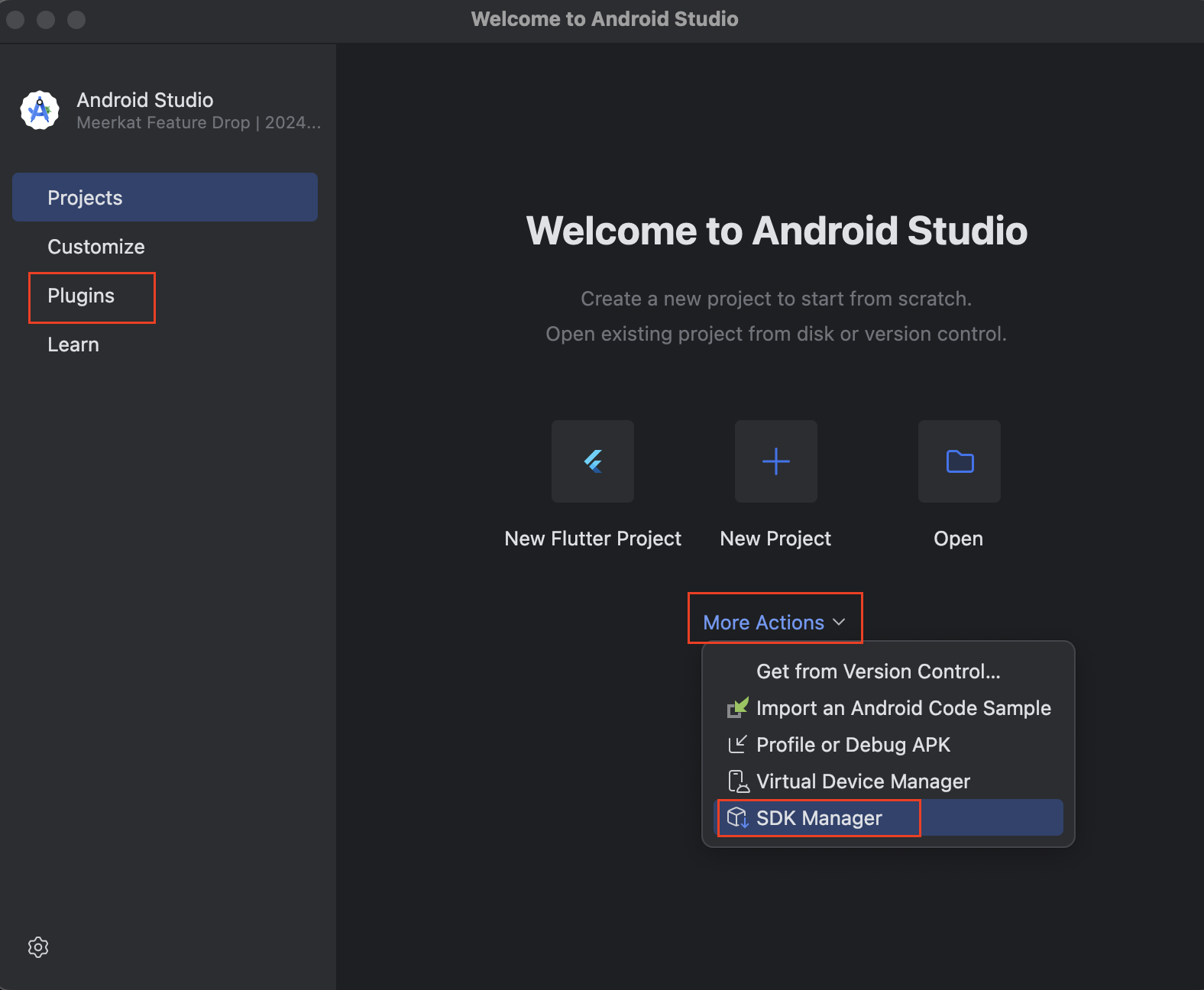Screen dimensions: 1204x990
Task: Click the Profile or Debug APK arrow icon
Action: click(738, 744)
